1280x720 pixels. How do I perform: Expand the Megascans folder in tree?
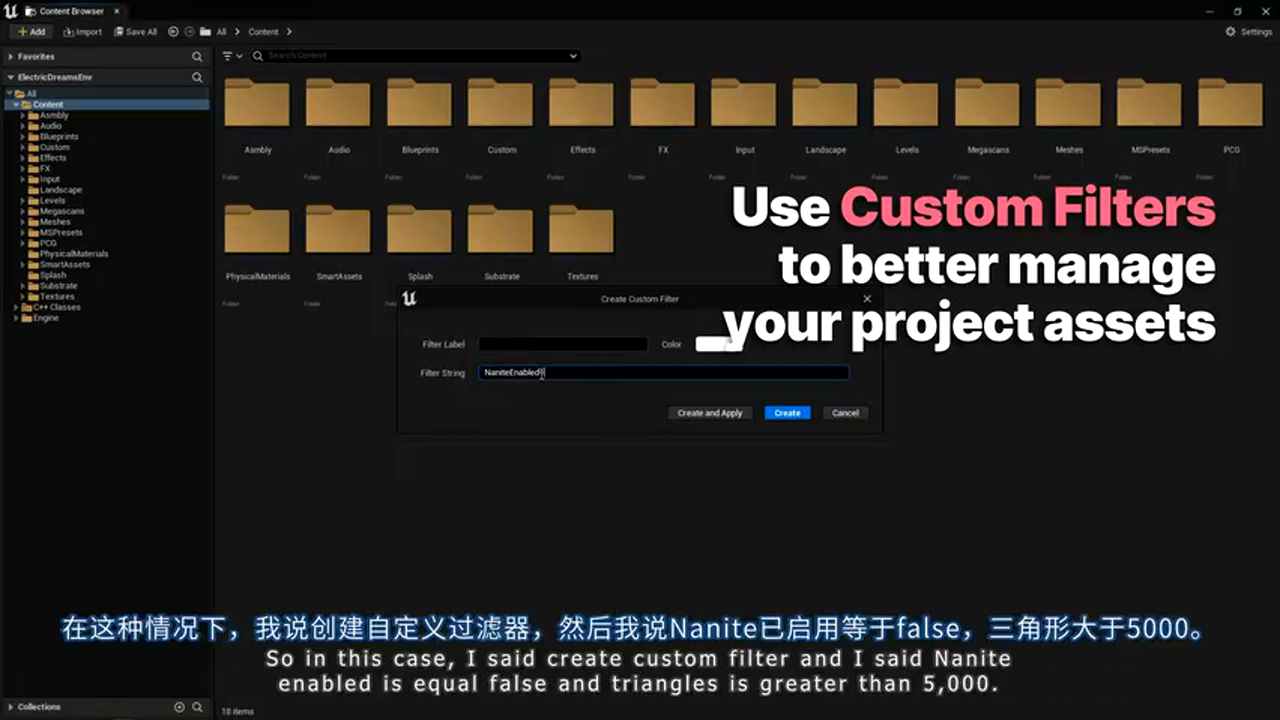[23, 212]
